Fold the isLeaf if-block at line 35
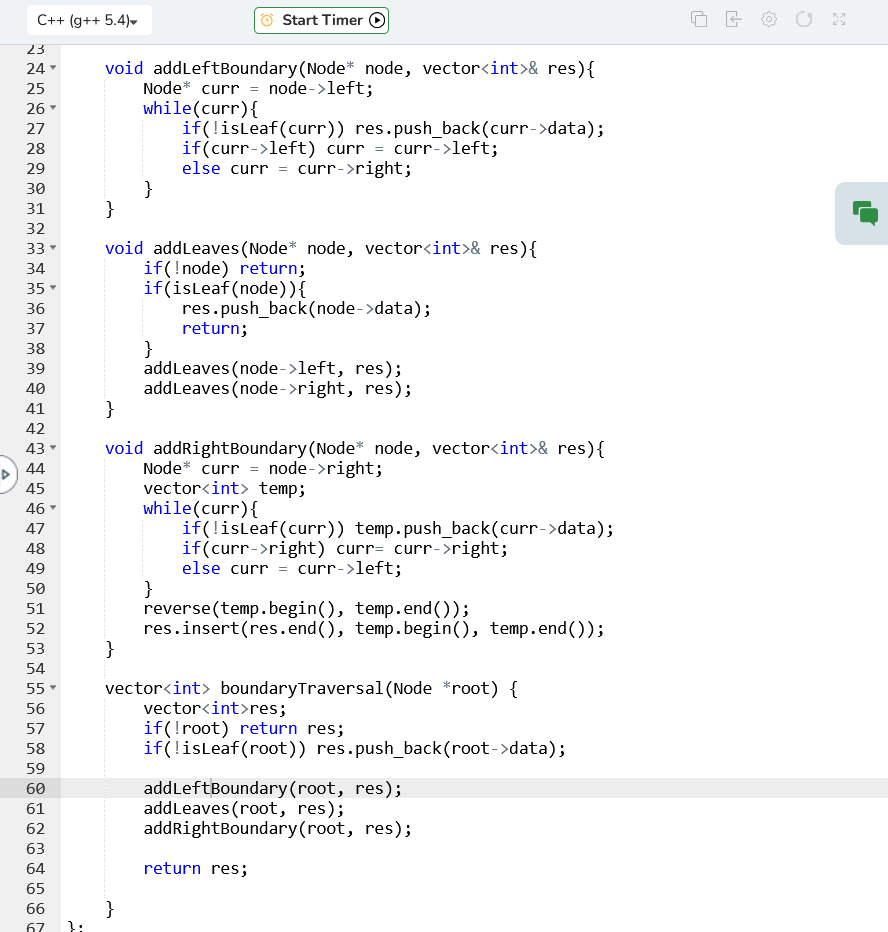This screenshot has height=932, width=888. (x=53, y=288)
